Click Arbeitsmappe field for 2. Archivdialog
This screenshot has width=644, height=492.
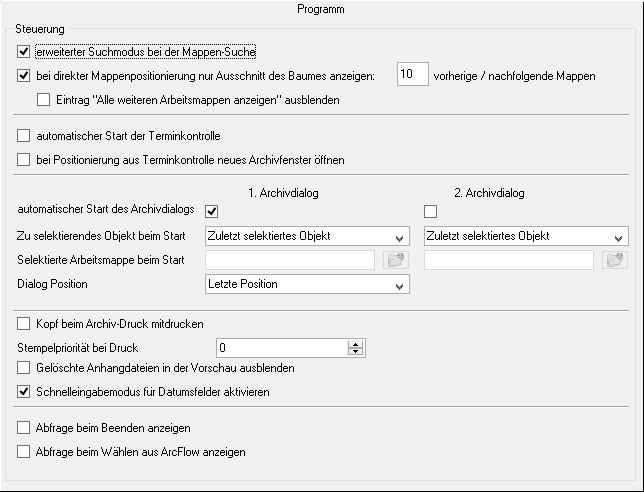click(x=509, y=260)
